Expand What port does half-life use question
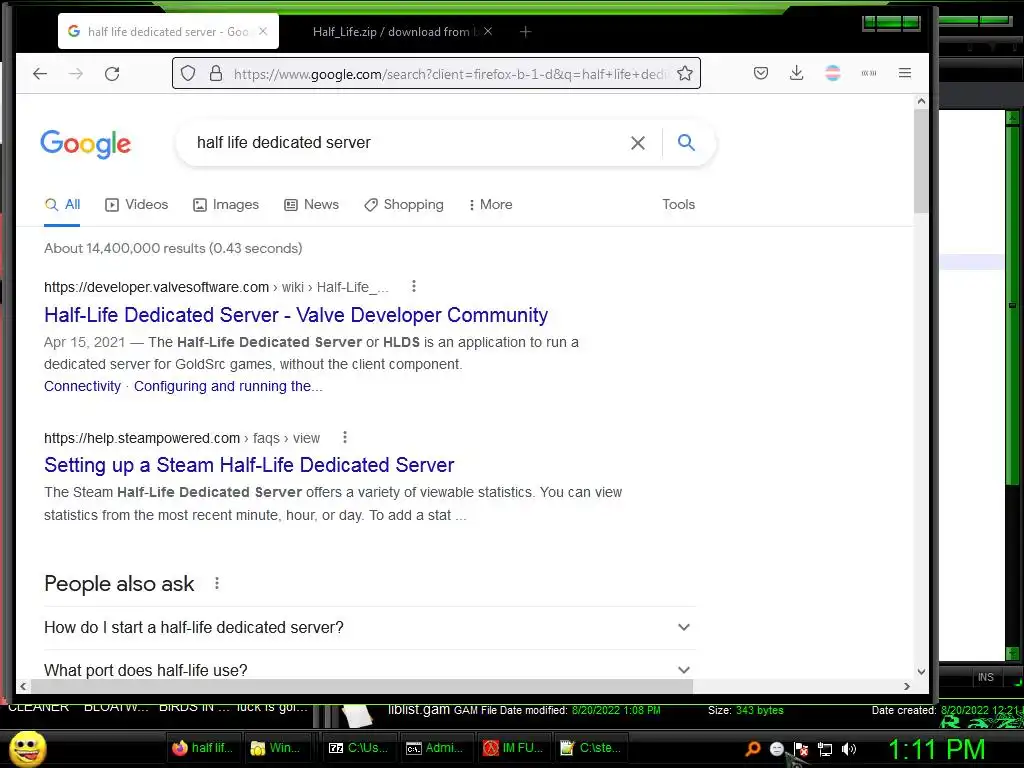The image size is (1024, 768). (x=370, y=669)
